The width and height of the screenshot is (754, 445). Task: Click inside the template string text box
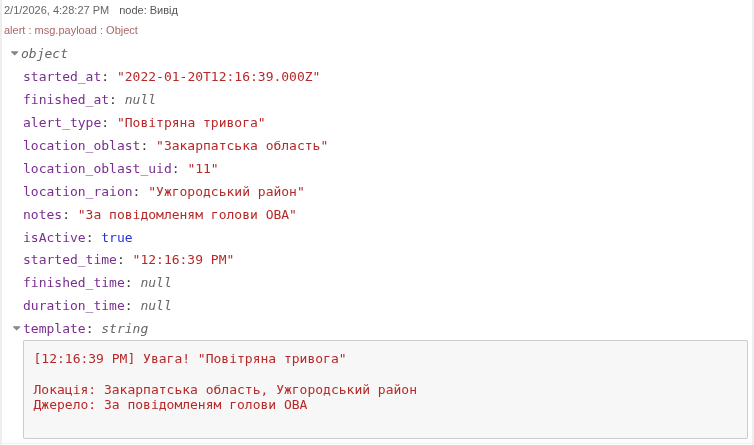click(x=385, y=389)
